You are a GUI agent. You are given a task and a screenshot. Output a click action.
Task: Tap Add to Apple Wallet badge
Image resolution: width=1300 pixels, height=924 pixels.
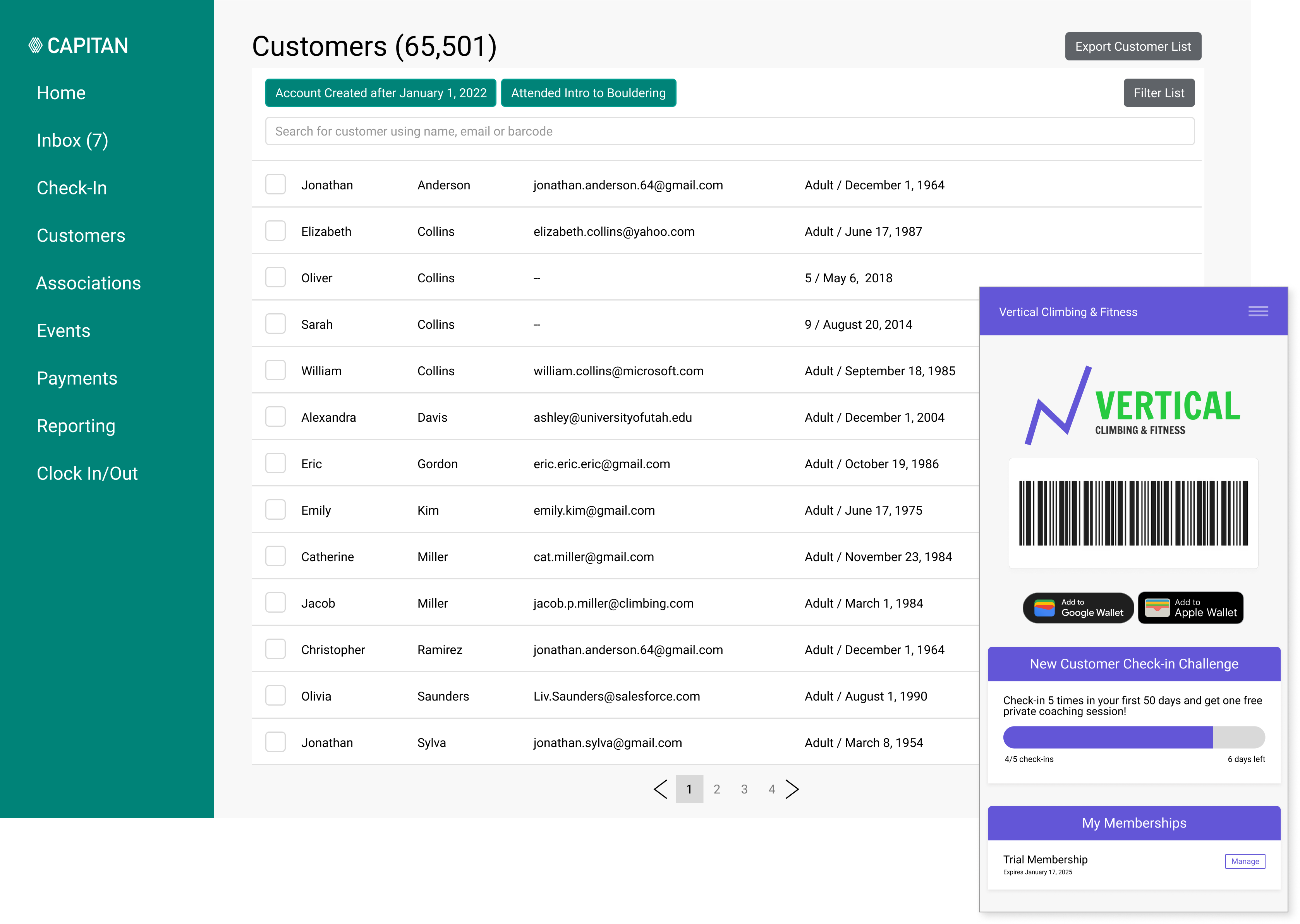tap(1190, 608)
